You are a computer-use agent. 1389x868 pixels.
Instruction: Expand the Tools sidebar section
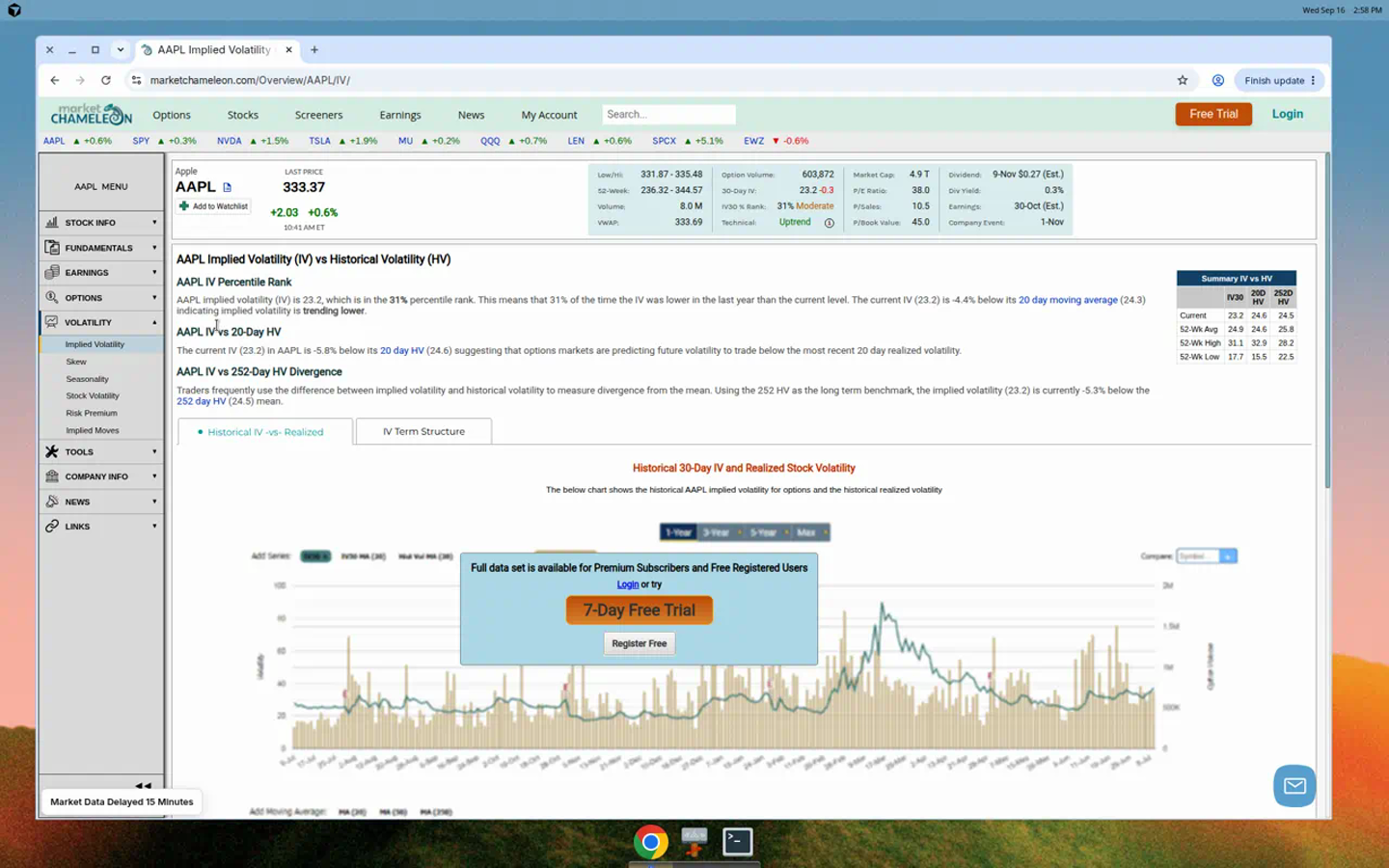101,451
